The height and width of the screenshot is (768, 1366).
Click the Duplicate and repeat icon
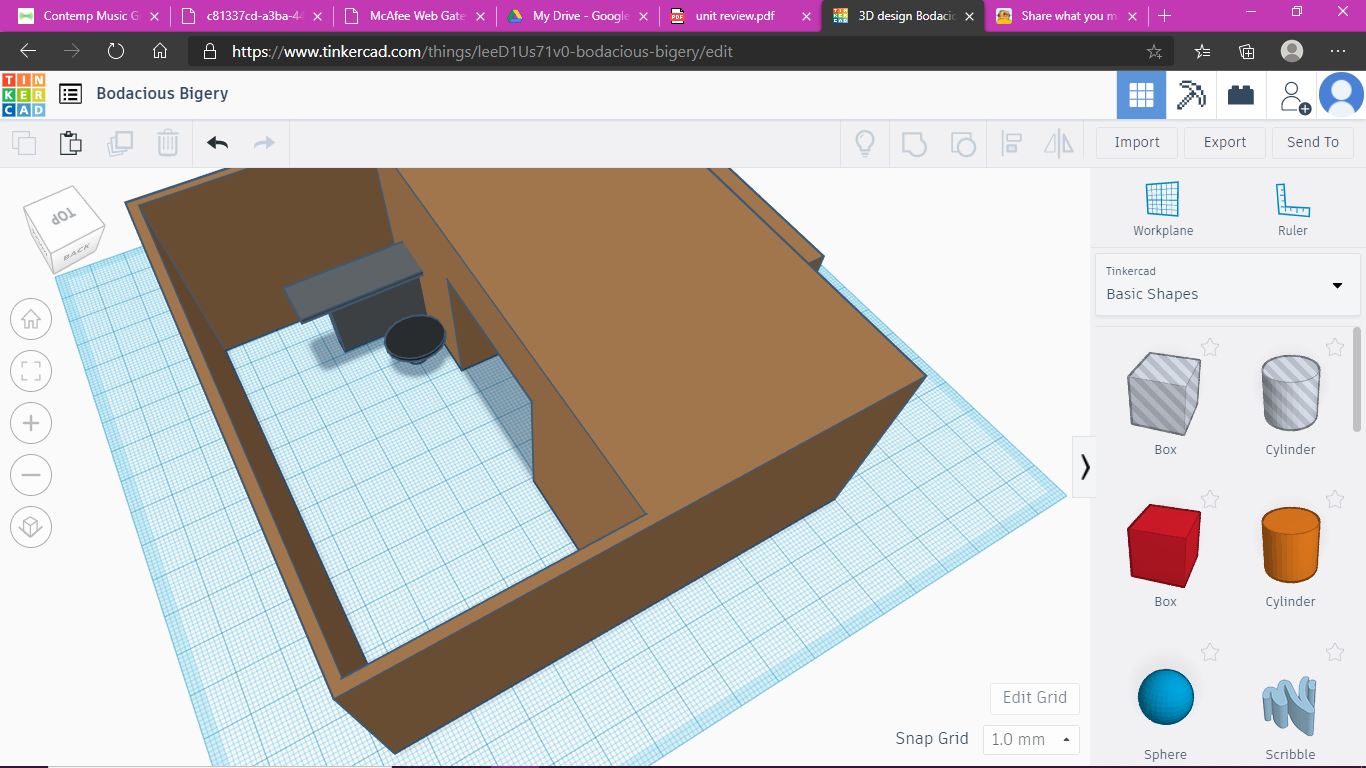120,143
